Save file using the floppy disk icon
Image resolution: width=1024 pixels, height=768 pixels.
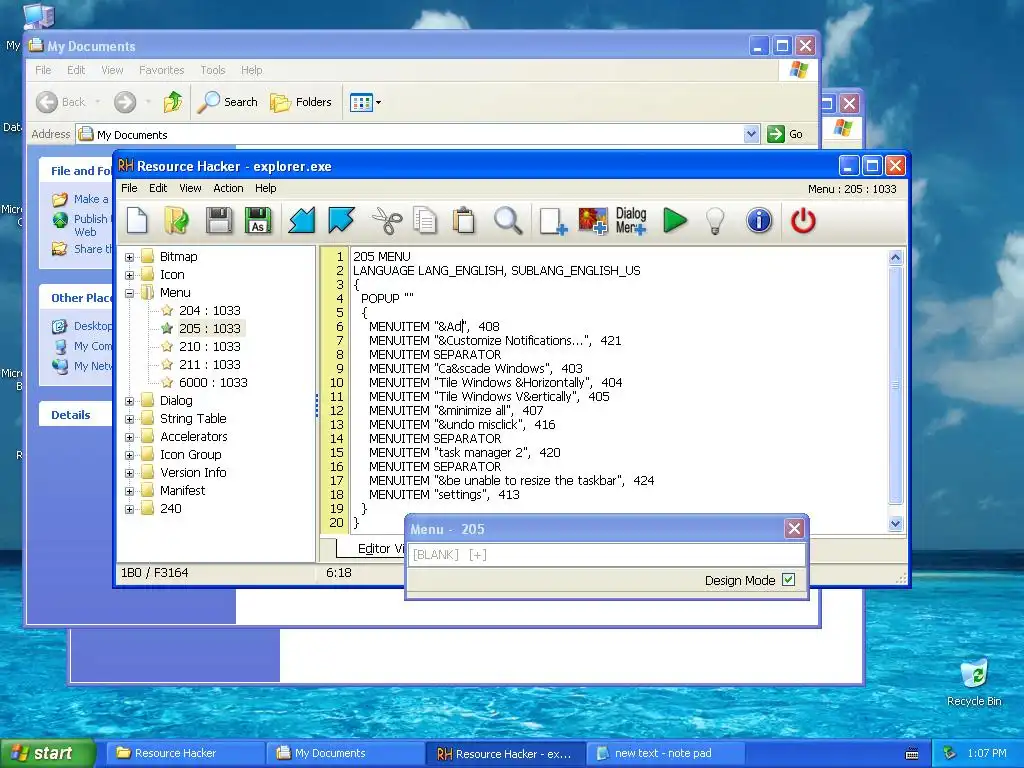(x=218, y=221)
